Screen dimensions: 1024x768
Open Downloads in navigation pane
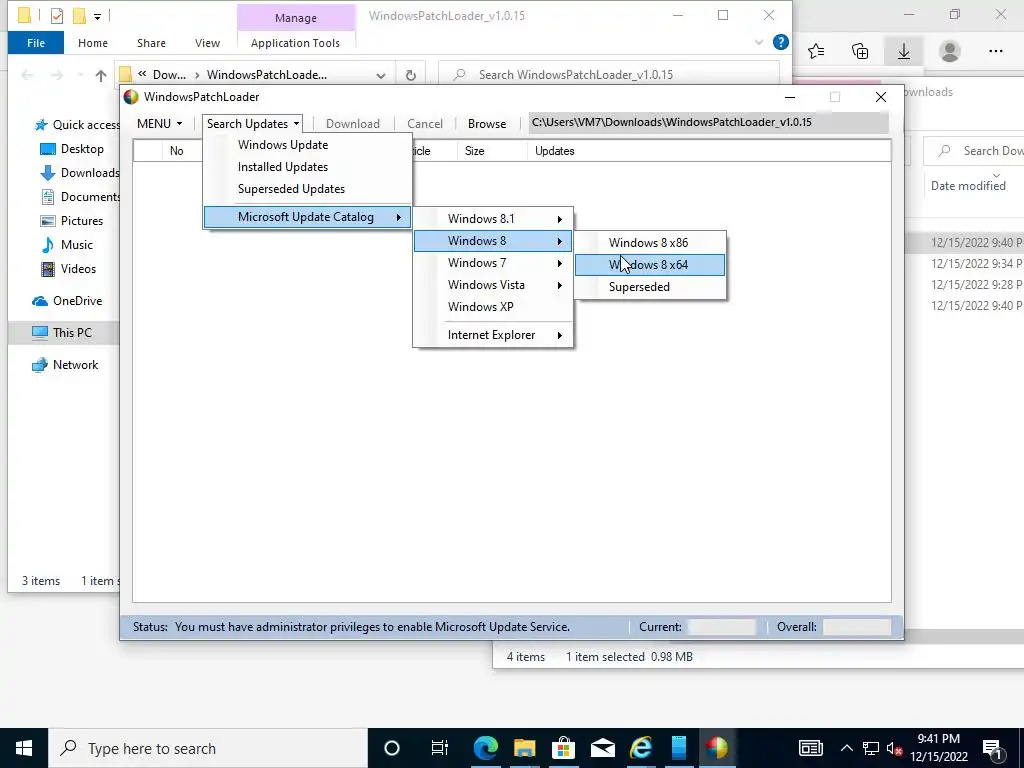click(x=80, y=173)
